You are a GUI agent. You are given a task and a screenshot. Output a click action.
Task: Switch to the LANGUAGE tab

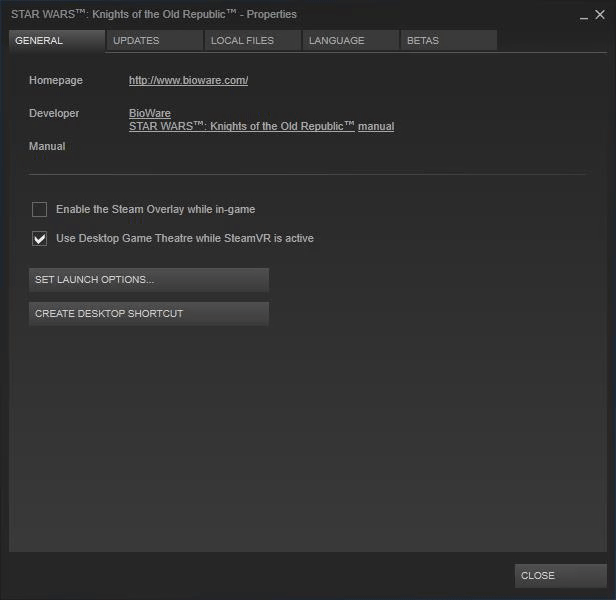coord(351,40)
